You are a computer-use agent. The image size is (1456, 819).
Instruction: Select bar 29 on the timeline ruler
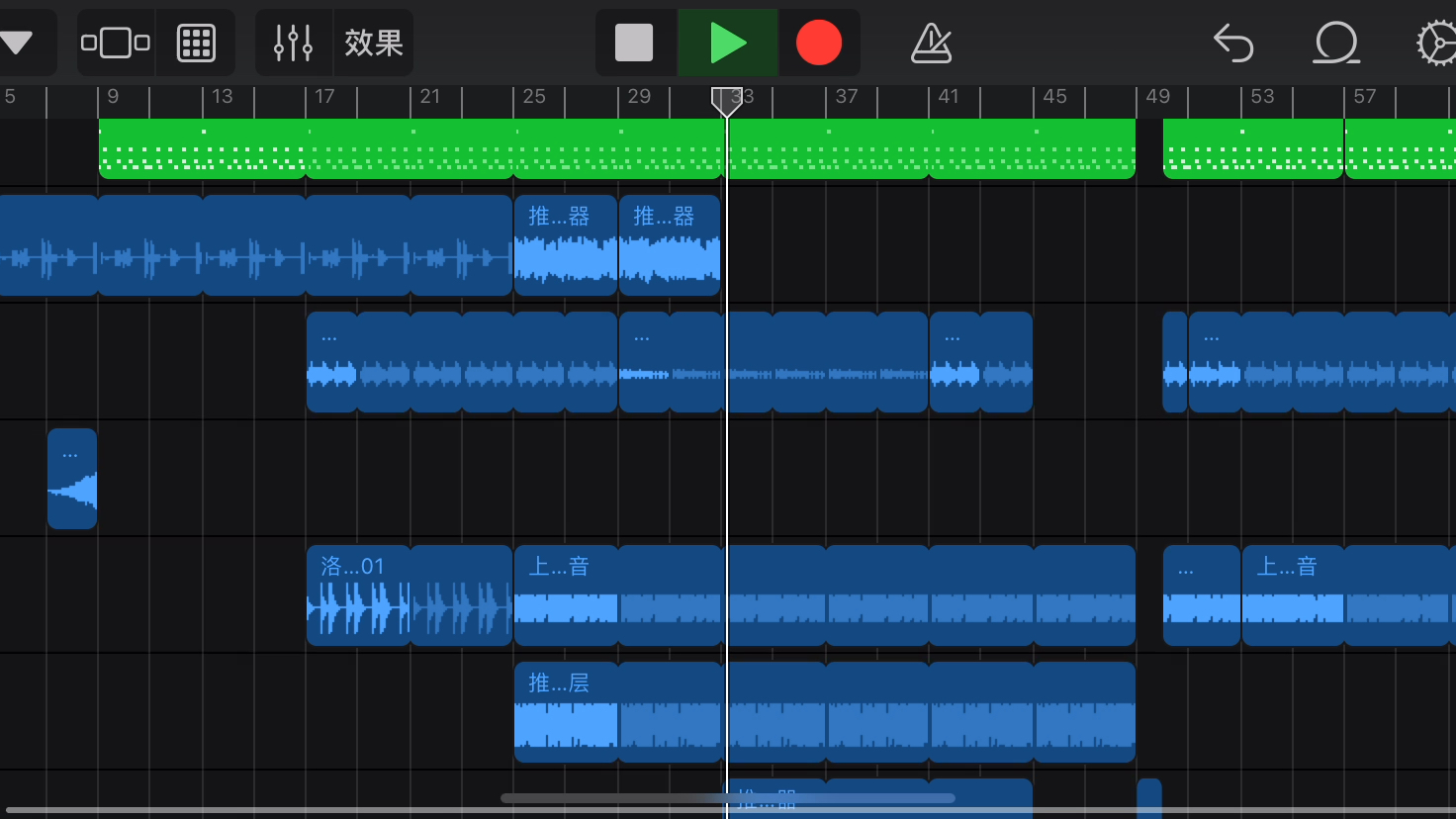(639, 96)
